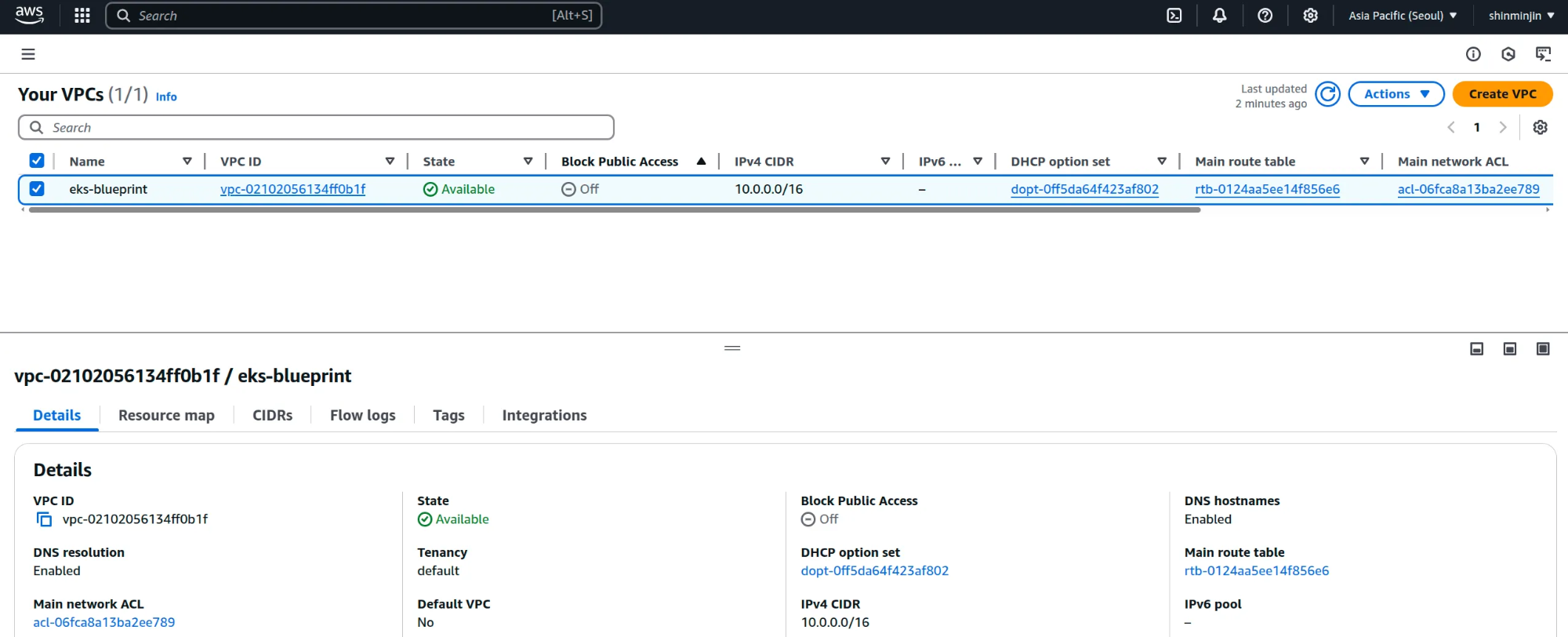Go to previous page of VPCs

[1450, 127]
